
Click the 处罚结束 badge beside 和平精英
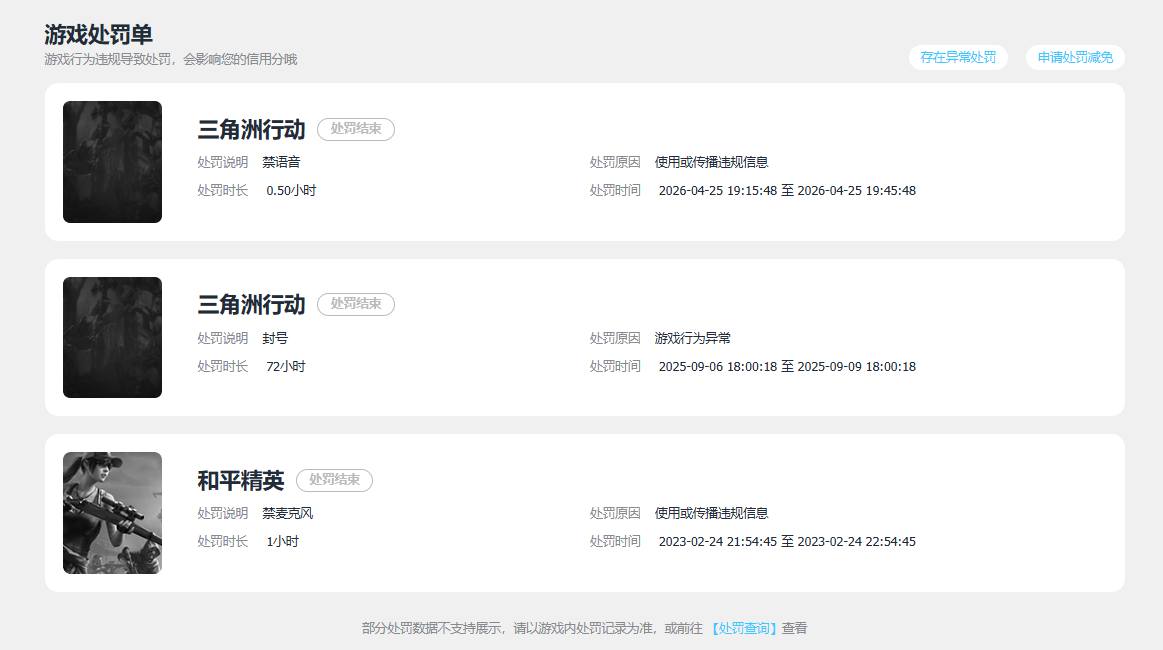335,480
